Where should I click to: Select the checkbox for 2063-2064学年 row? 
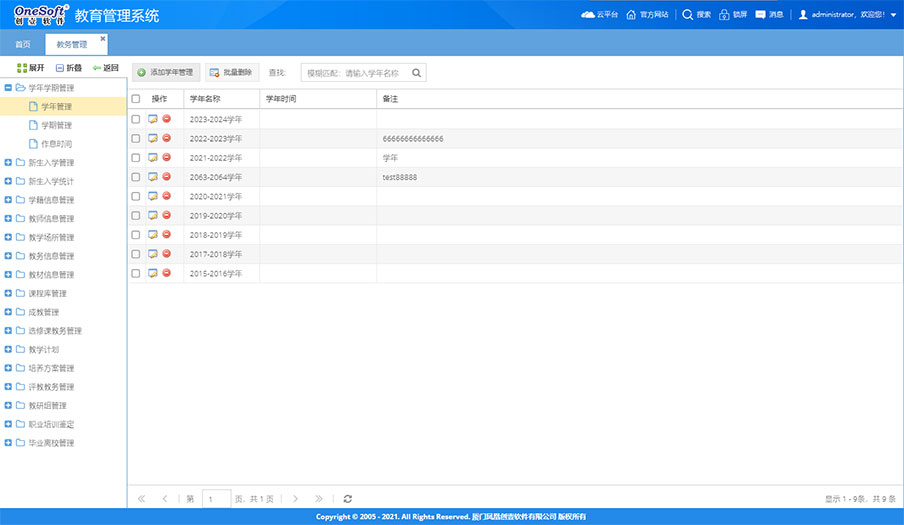click(x=136, y=177)
